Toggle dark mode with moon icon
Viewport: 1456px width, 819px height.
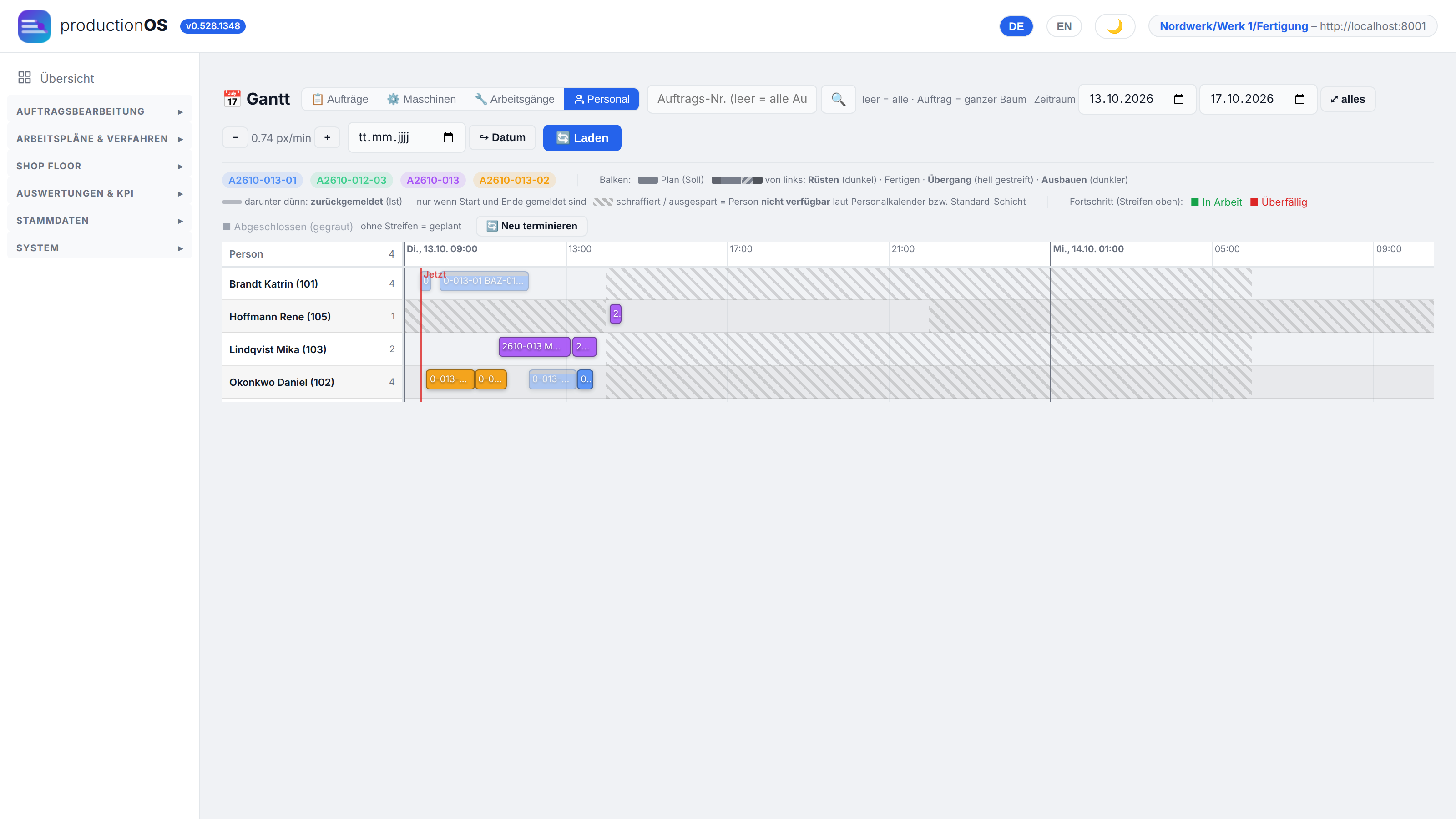tap(1115, 26)
